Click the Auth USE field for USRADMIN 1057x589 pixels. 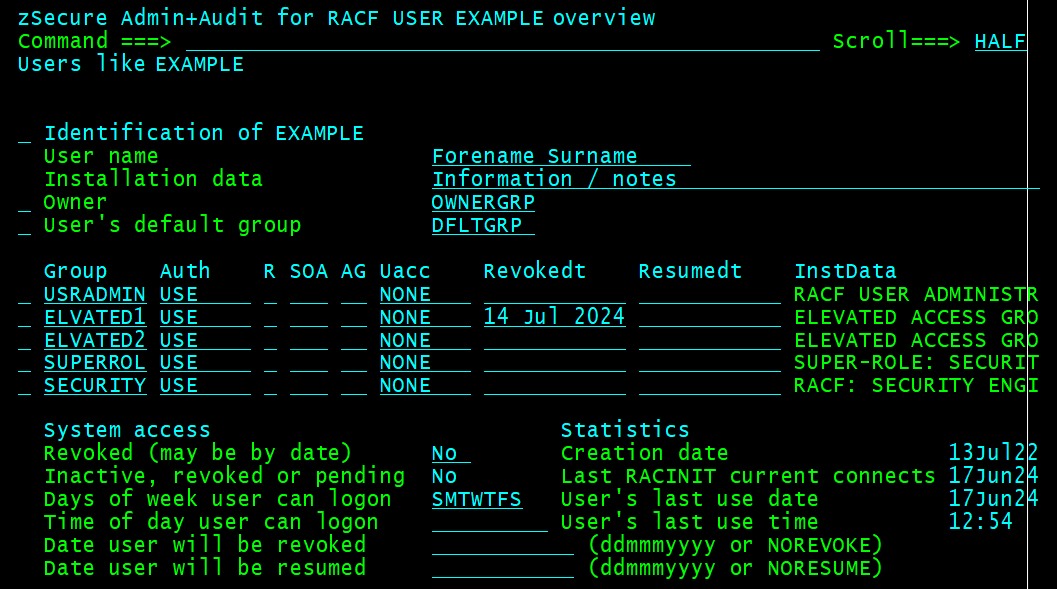pyautogui.click(x=205, y=294)
